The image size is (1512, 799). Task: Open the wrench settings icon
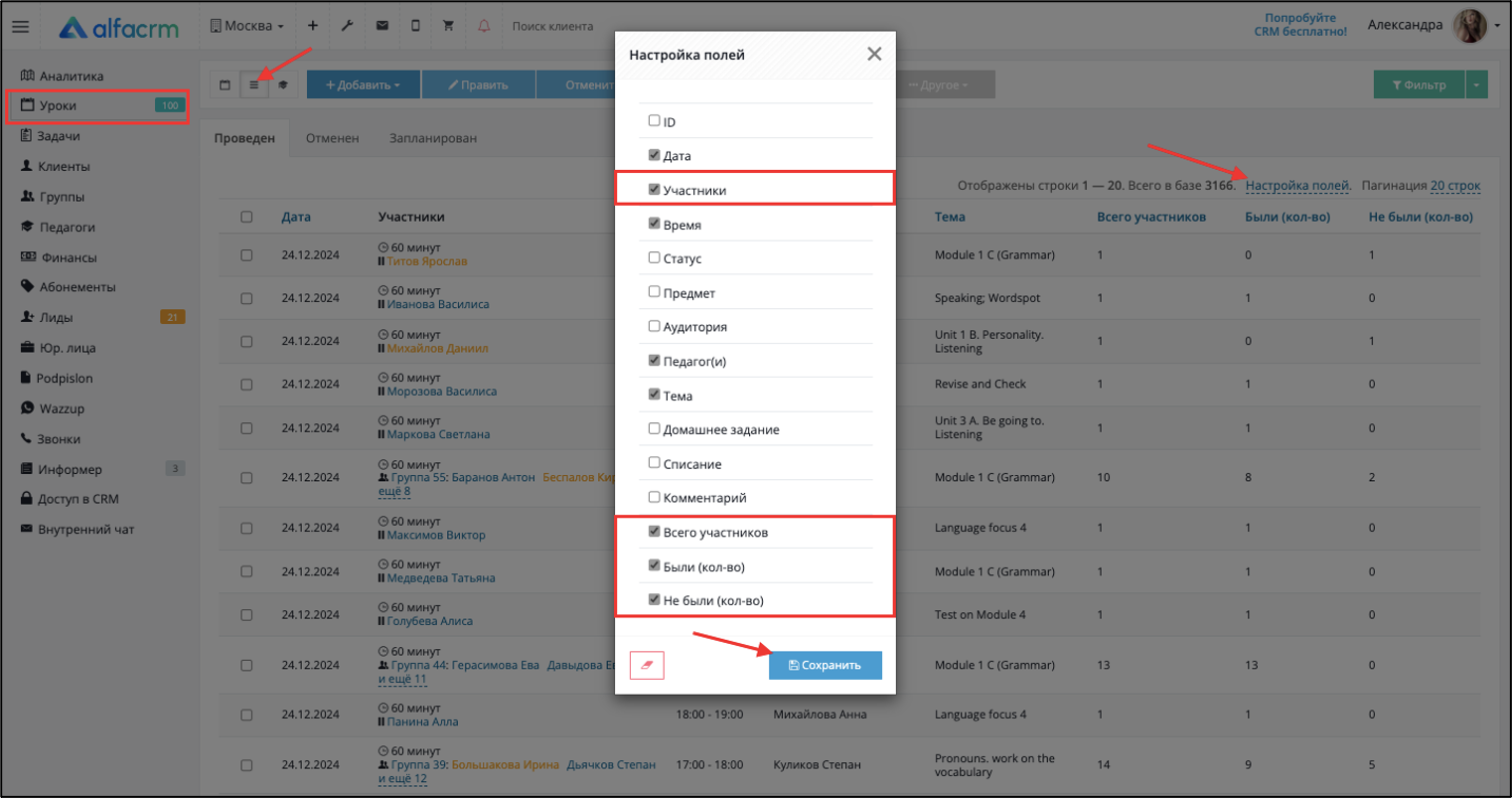[x=347, y=26]
